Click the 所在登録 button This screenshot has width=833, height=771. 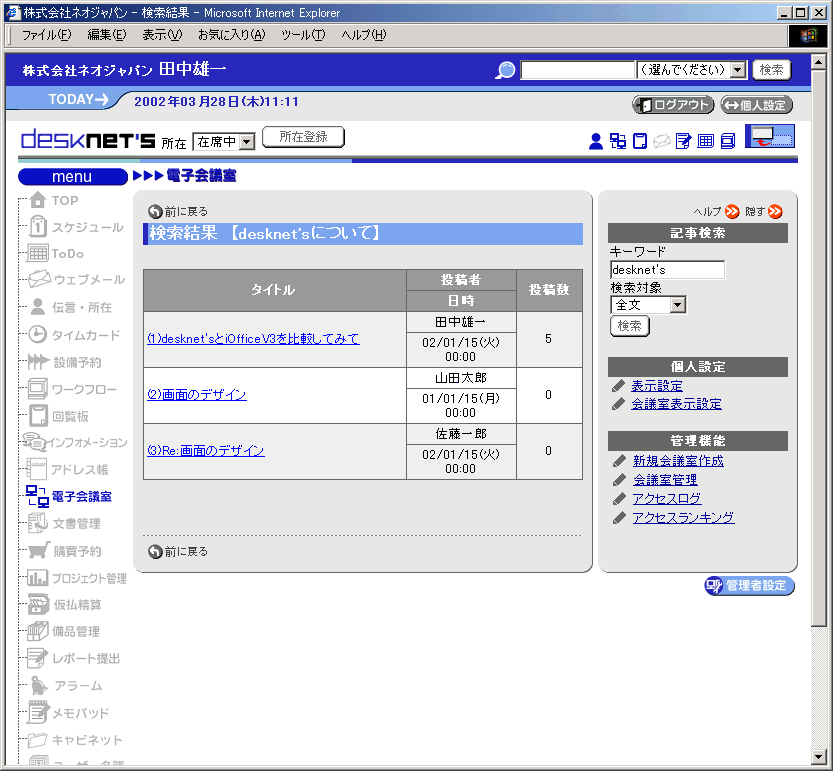(x=303, y=137)
